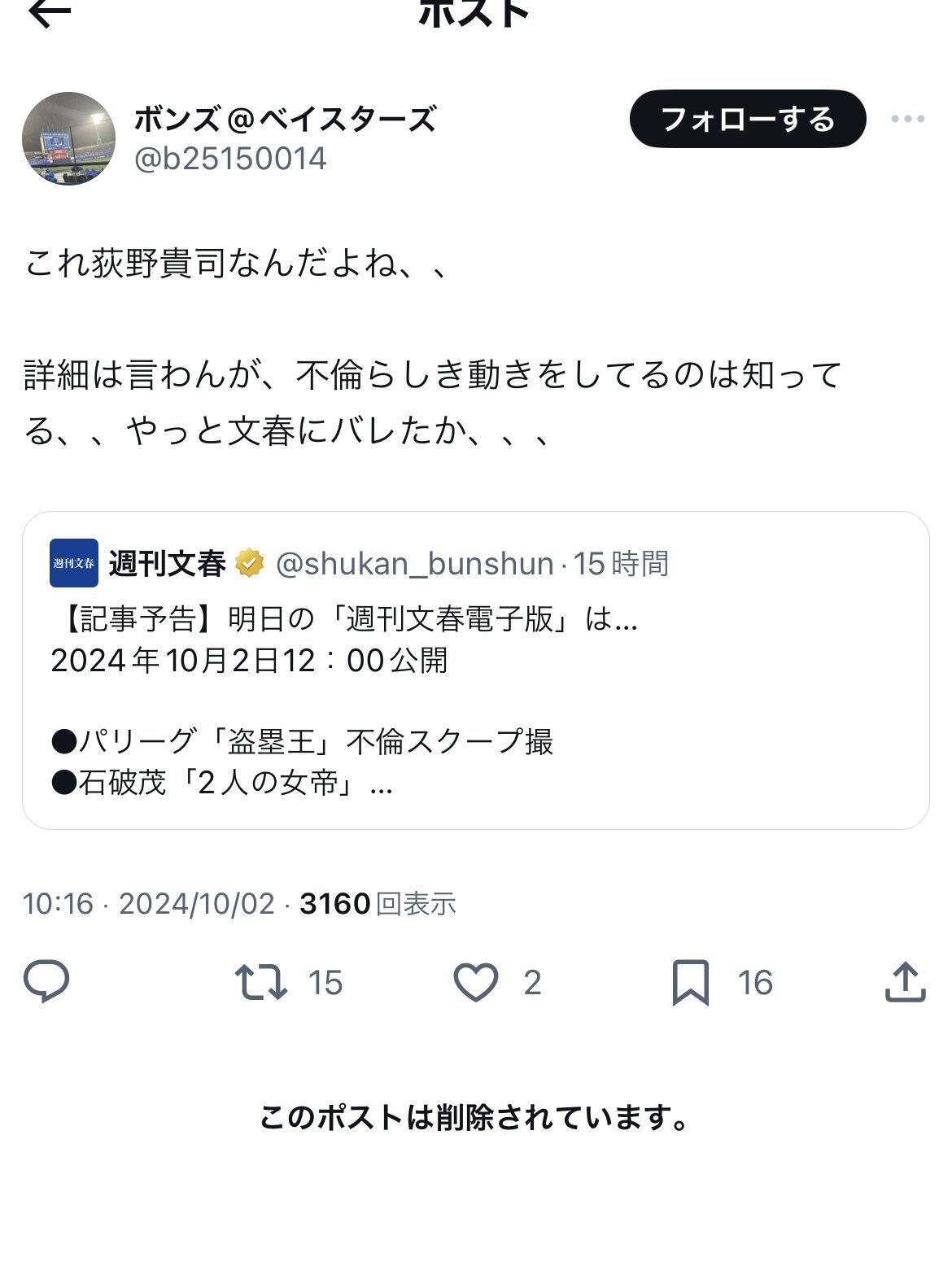Viewport: 952px width, 1266px height.
Task: Tap the 10:16 · 2024/10/02 timestamp
Action: pos(148,904)
